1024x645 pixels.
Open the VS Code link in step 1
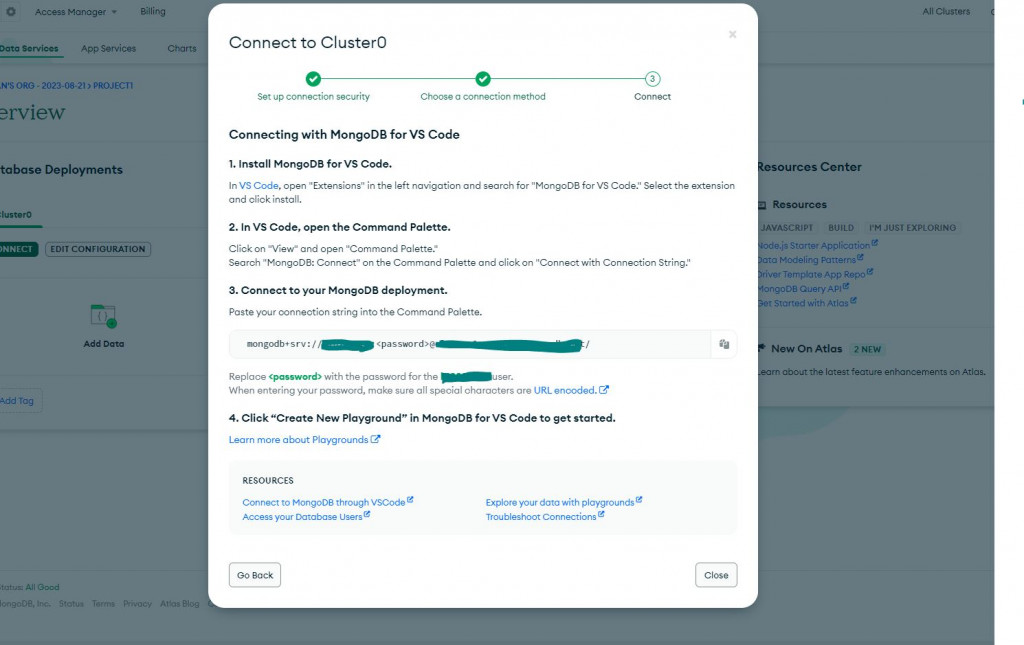click(x=259, y=185)
